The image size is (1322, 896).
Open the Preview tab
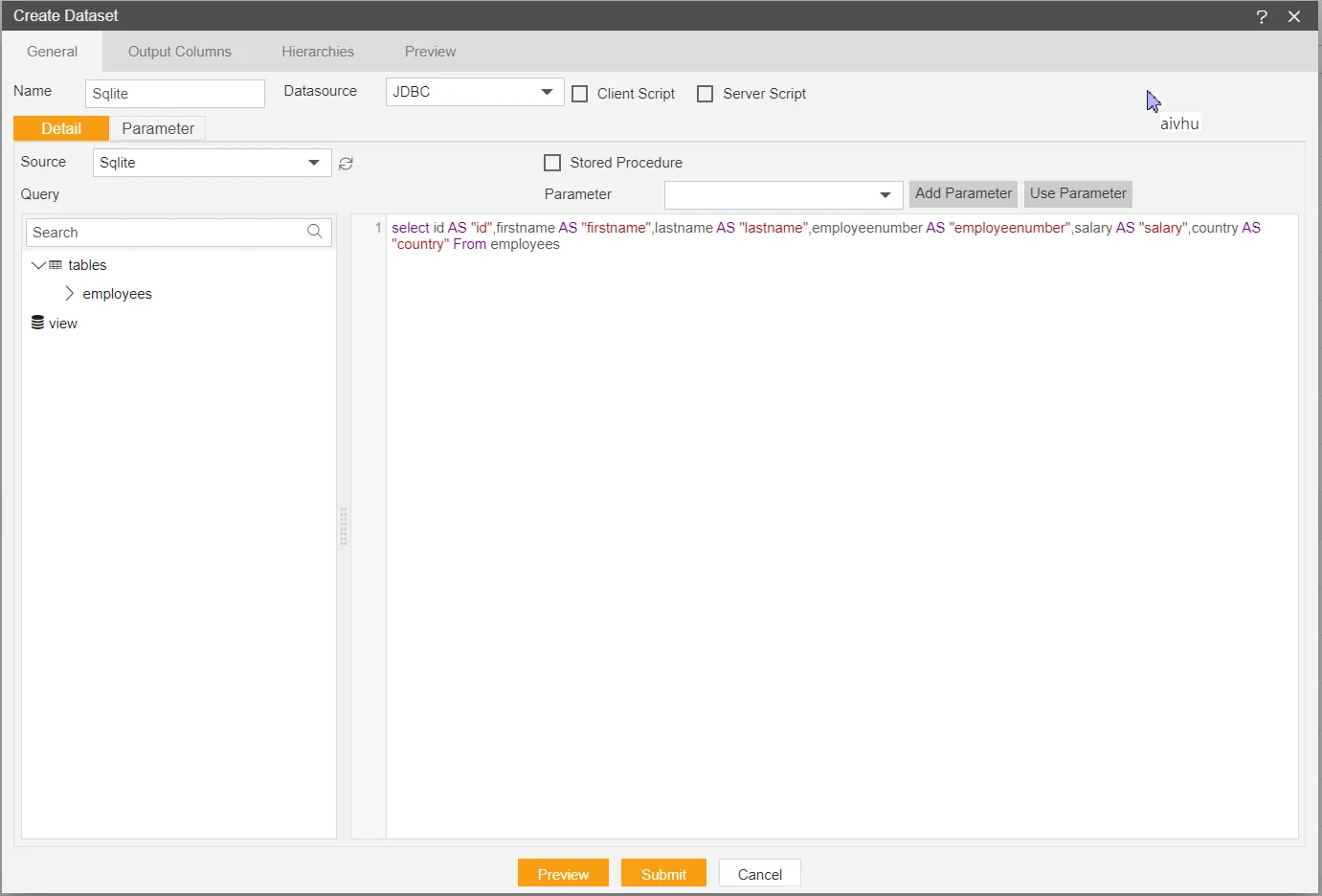pyautogui.click(x=430, y=52)
